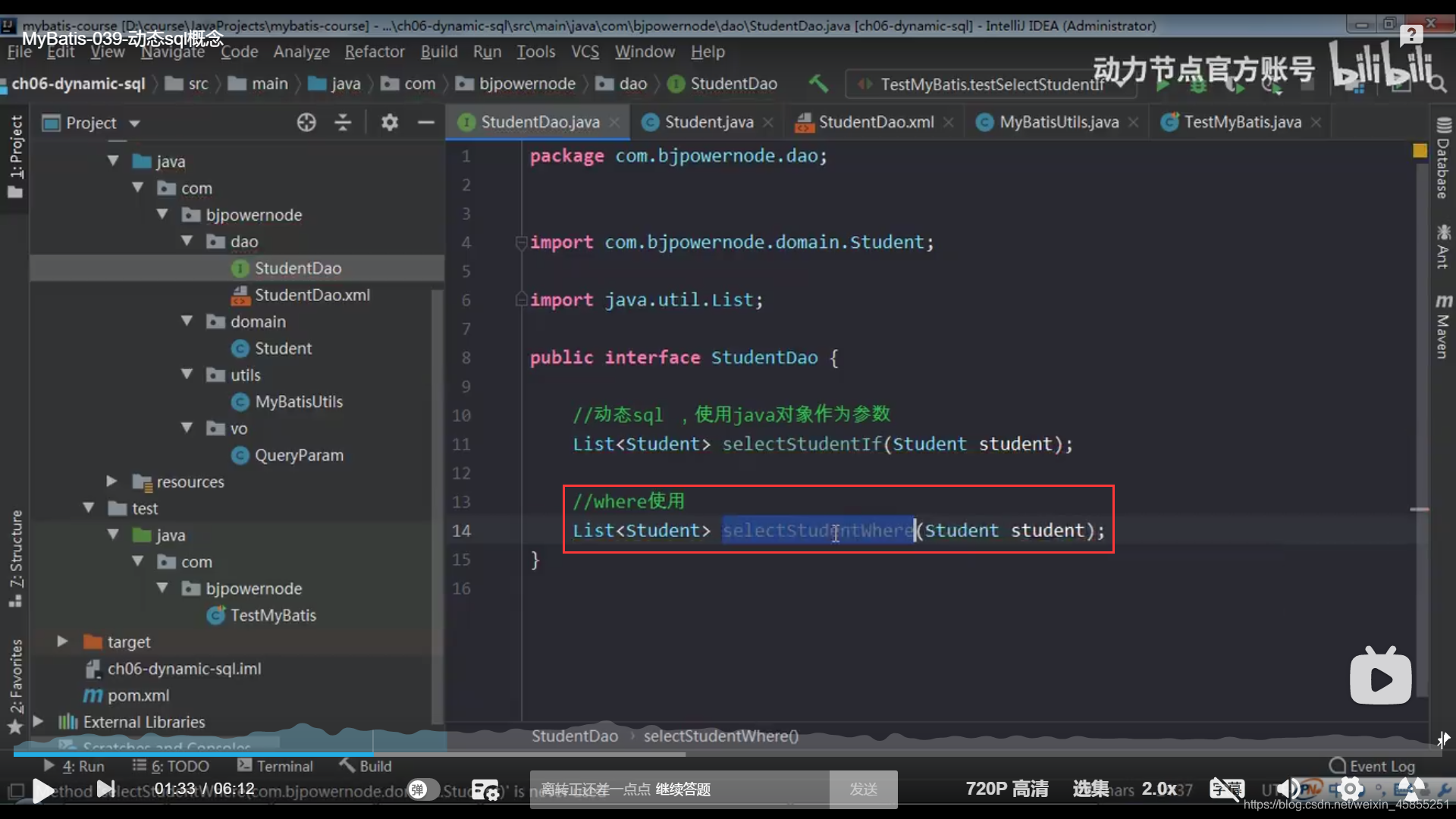Collapse the dao folder
1456x819 pixels.
(187, 241)
